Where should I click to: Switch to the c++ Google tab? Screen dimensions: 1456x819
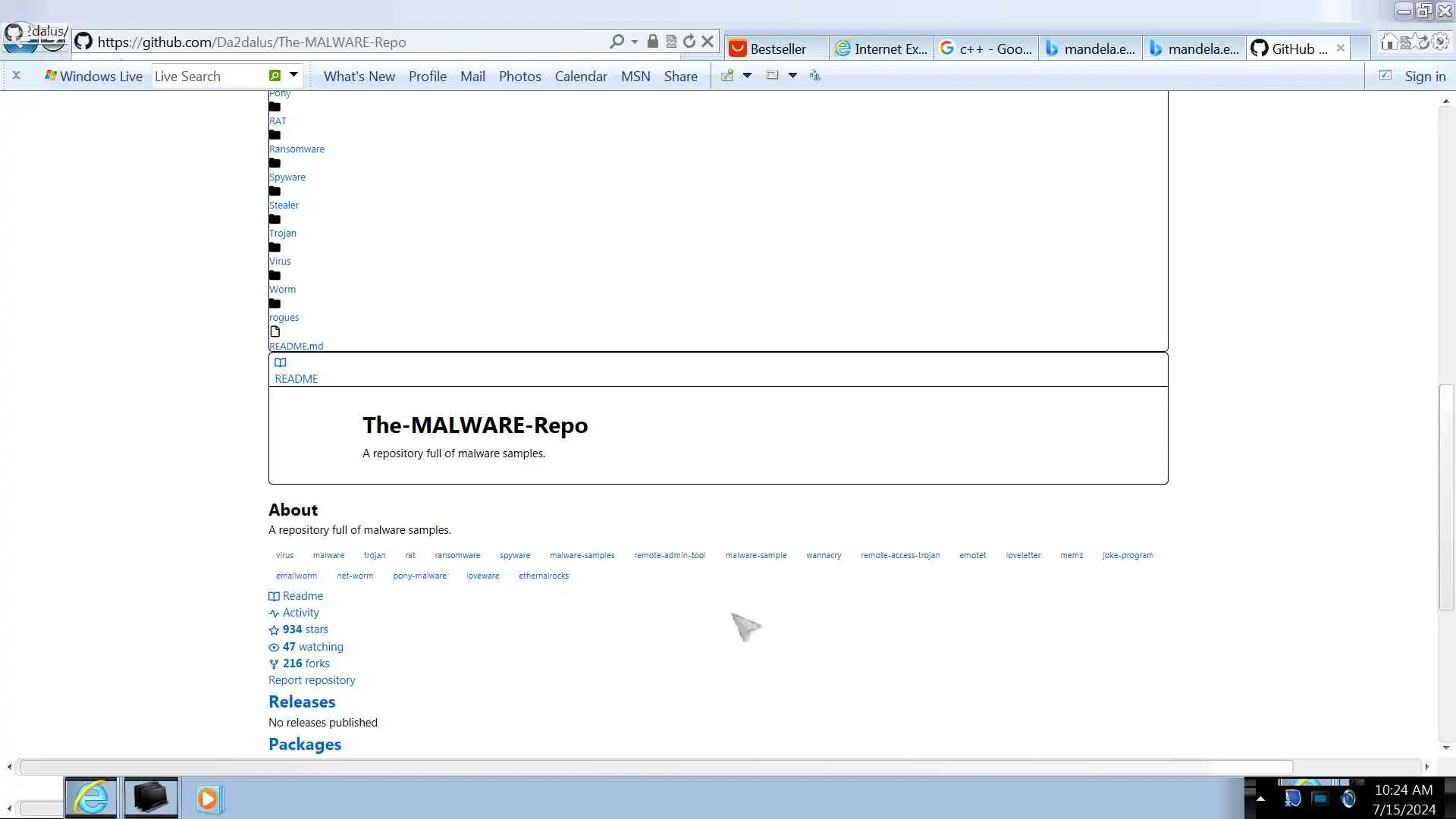click(x=987, y=49)
